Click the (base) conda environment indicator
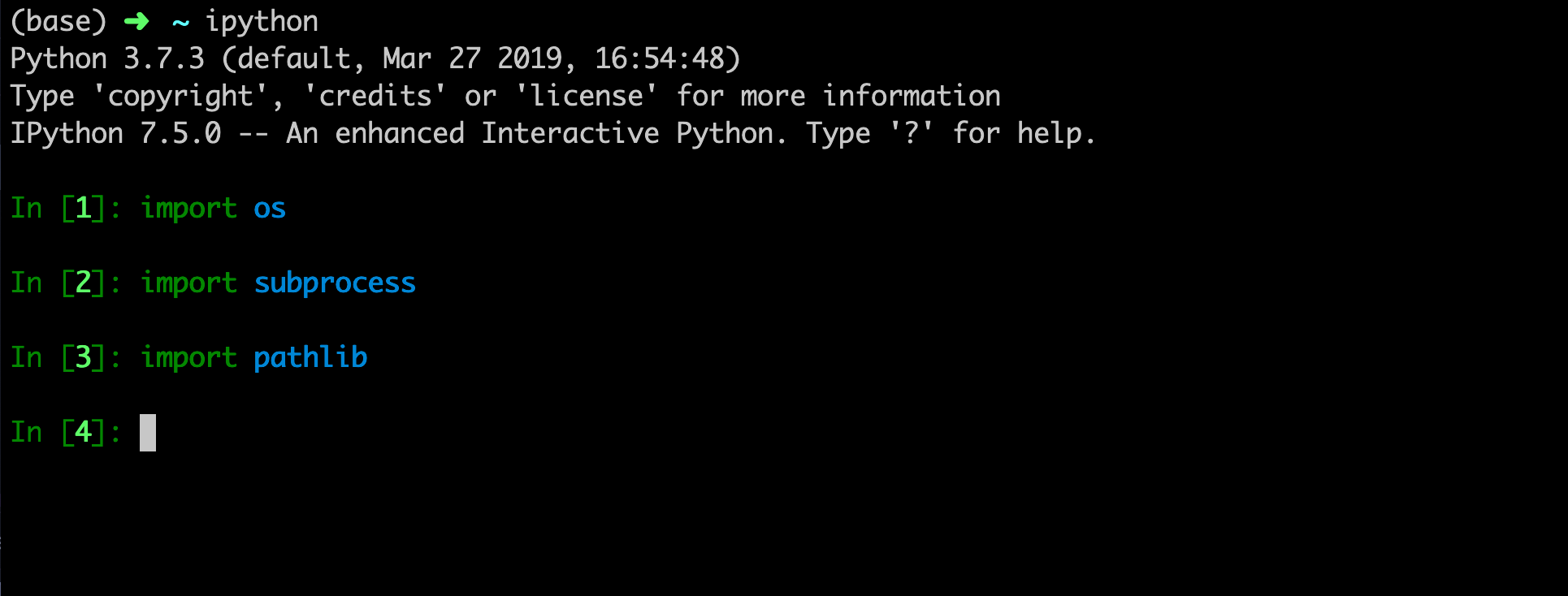1568x596 pixels. [58, 22]
